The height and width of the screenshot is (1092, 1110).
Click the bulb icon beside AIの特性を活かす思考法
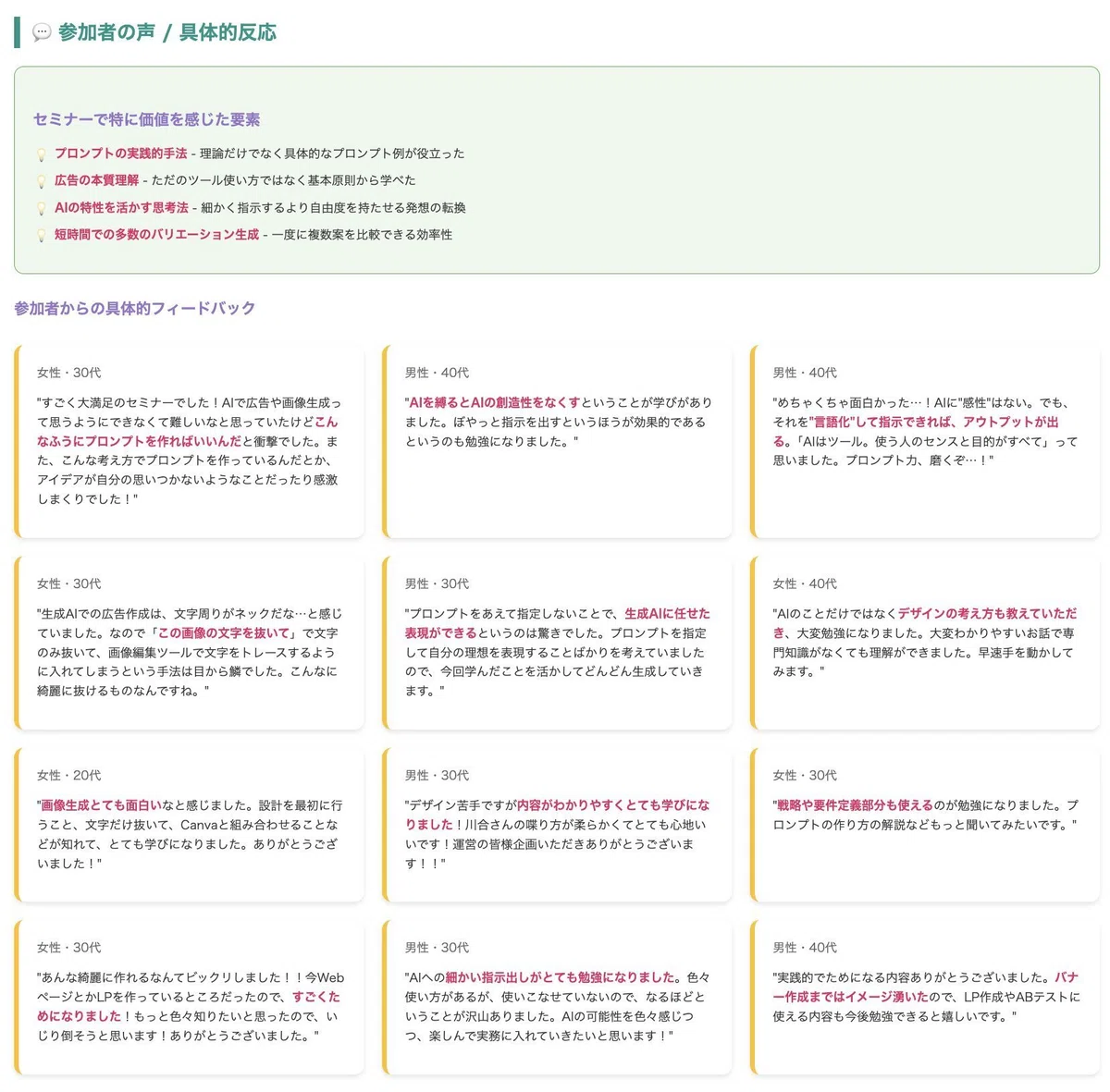tap(41, 209)
